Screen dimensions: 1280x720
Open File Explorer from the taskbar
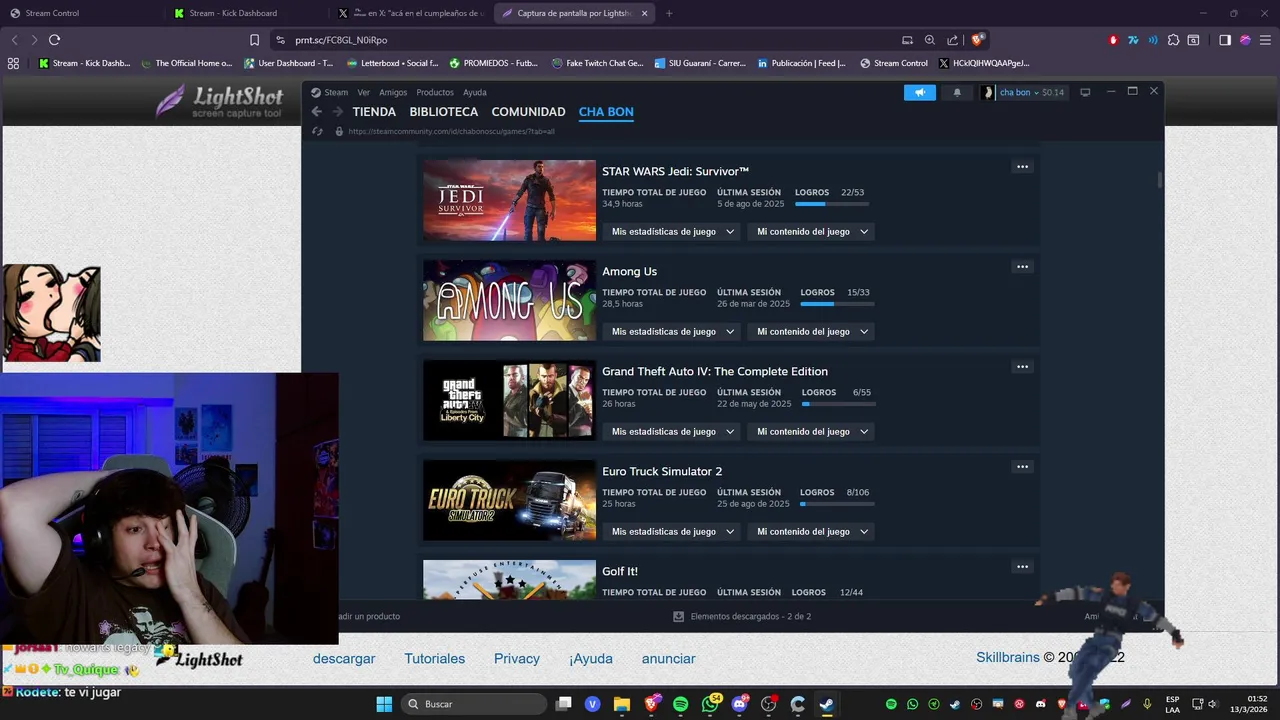pos(621,704)
